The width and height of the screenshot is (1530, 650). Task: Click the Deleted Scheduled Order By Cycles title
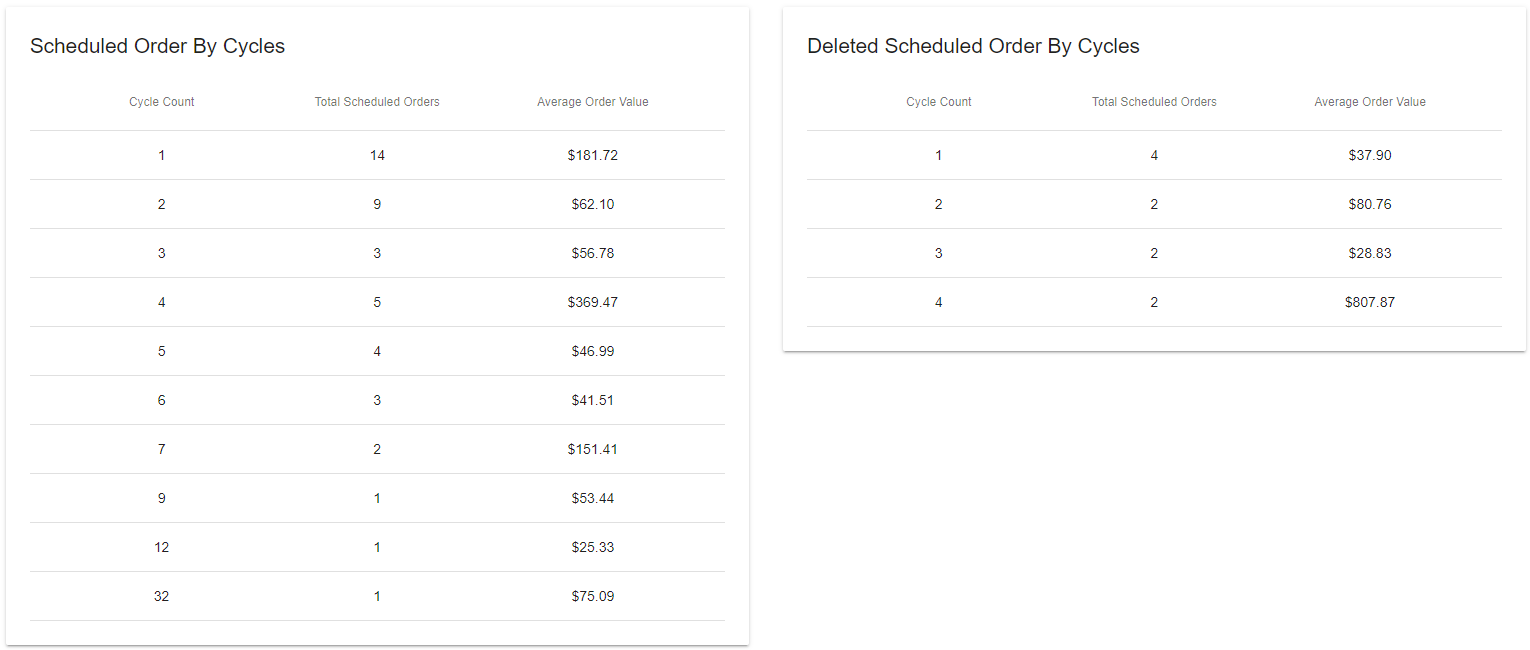tap(973, 46)
